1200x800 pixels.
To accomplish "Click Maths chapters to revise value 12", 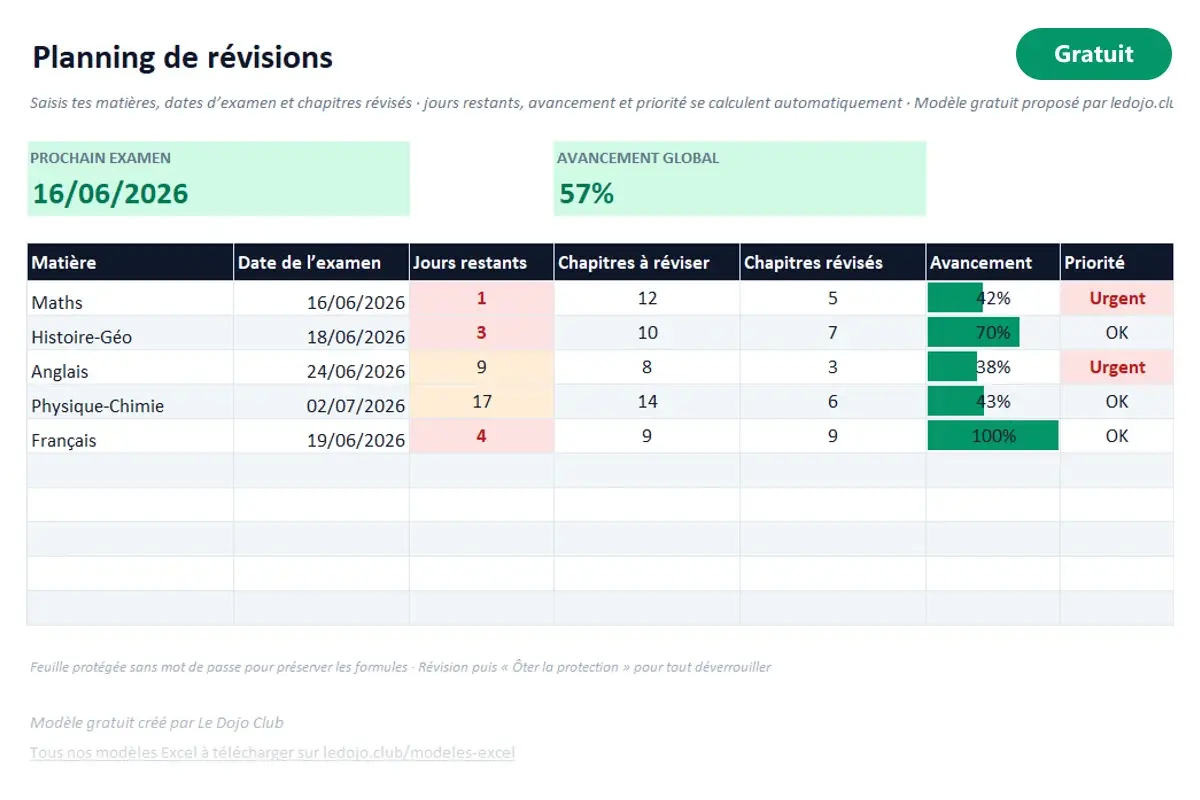I will coord(647,299).
